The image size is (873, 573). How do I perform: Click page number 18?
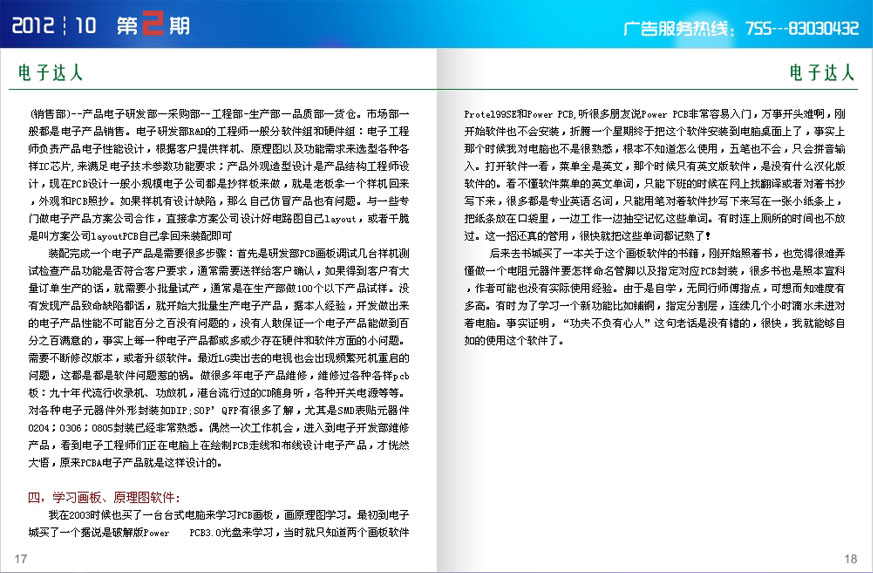851,559
